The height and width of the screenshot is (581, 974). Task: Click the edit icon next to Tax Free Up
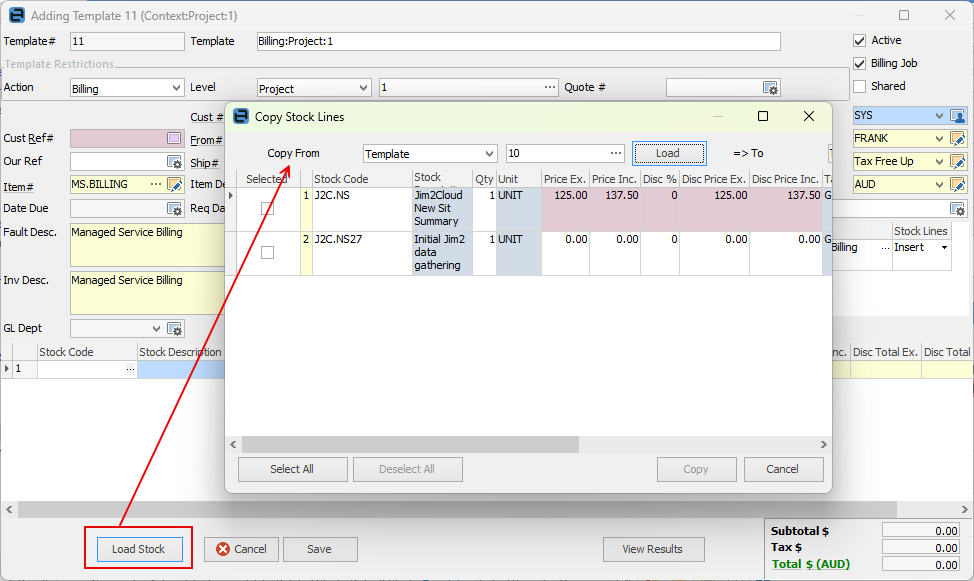click(957, 162)
